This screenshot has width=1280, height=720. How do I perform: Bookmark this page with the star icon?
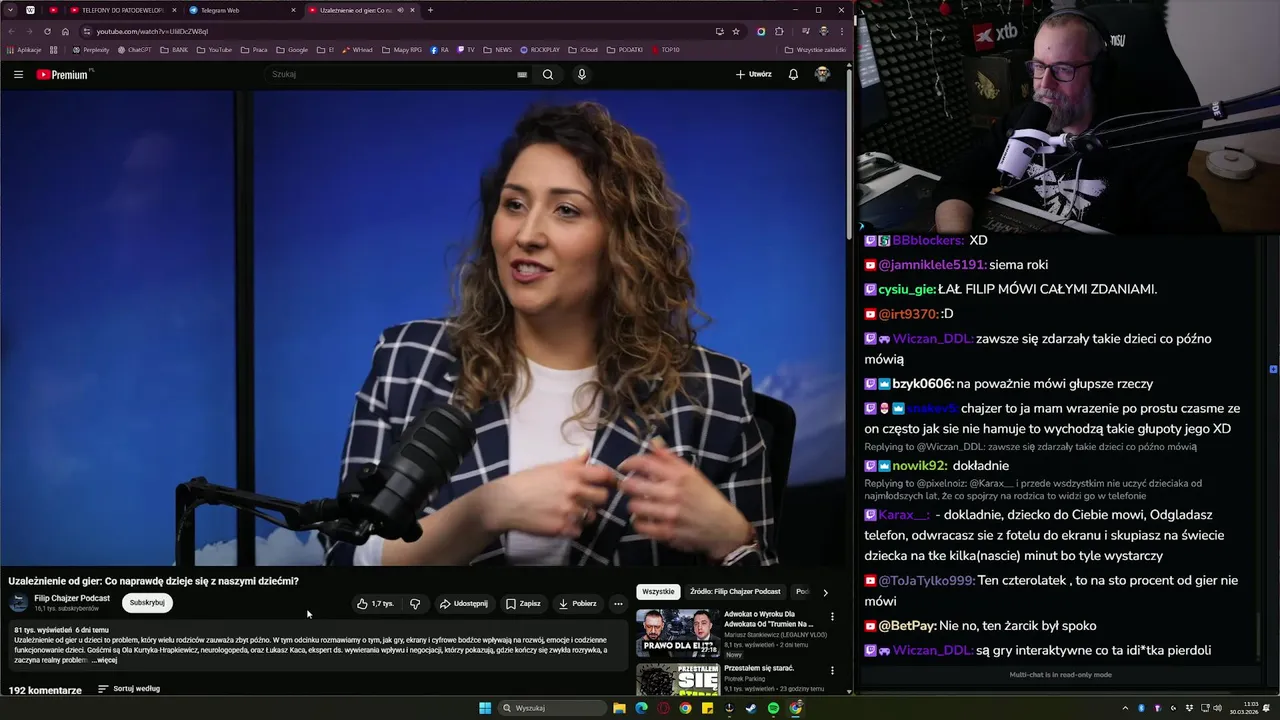(736, 31)
